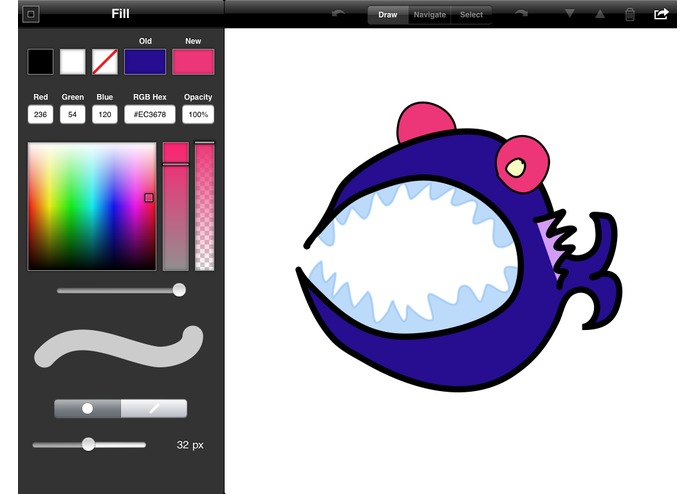Click the pink eye circle of the fish

(x=523, y=164)
